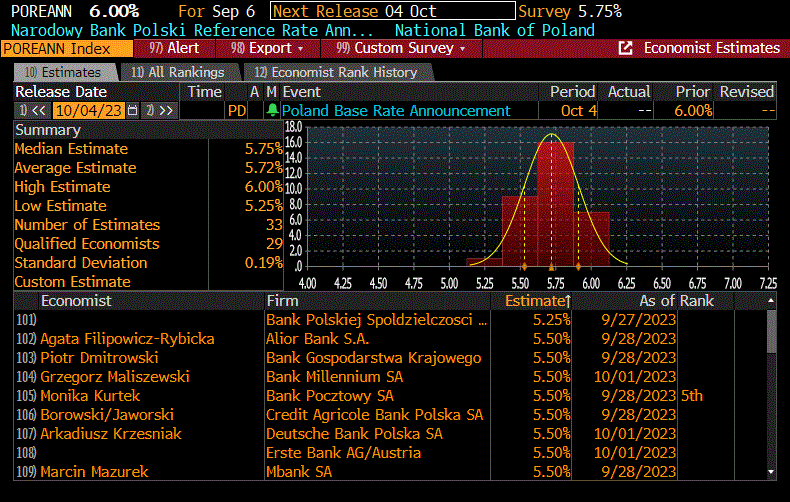Open the calendar picker next to release date

pos(133,110)
